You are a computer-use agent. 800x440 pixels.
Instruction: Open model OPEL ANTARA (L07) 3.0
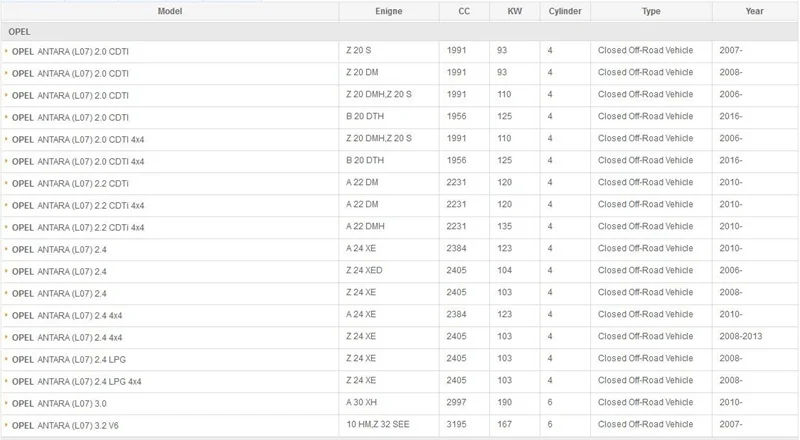[x=59, y=404]
